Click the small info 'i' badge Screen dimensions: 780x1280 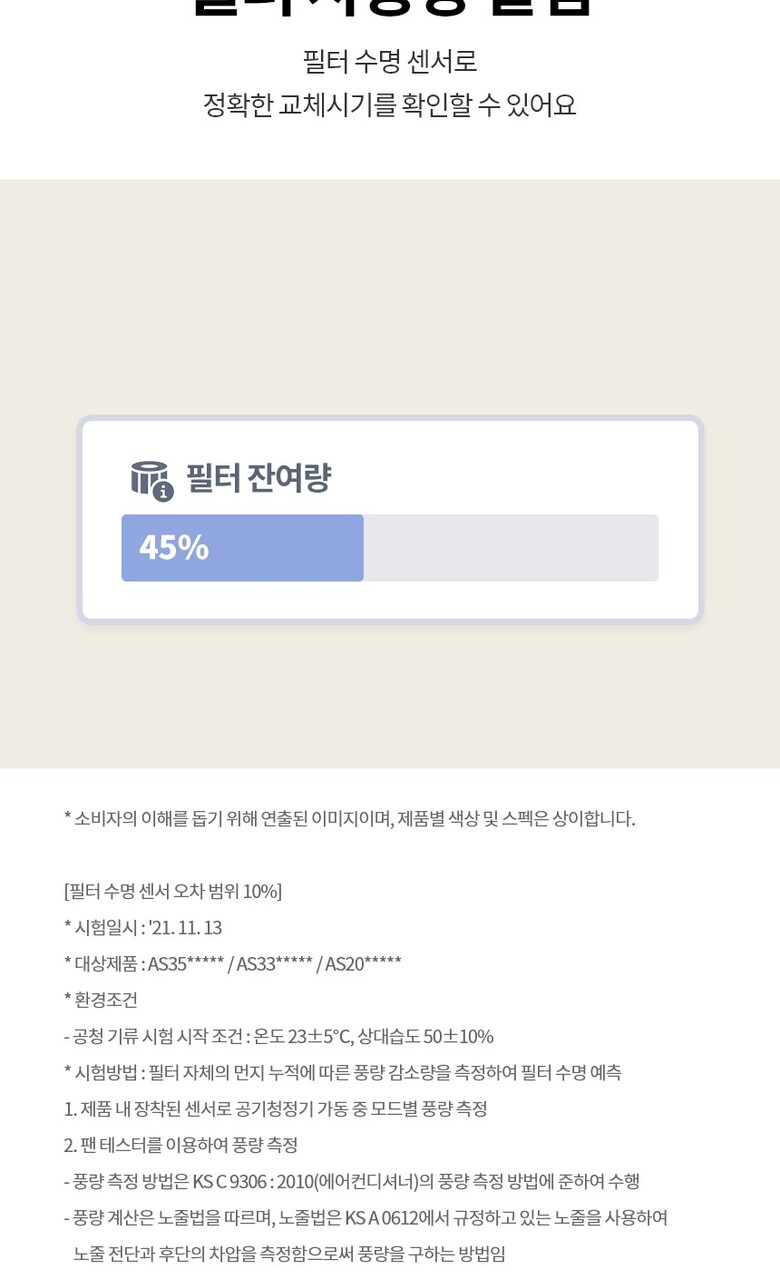pos(163,491)
